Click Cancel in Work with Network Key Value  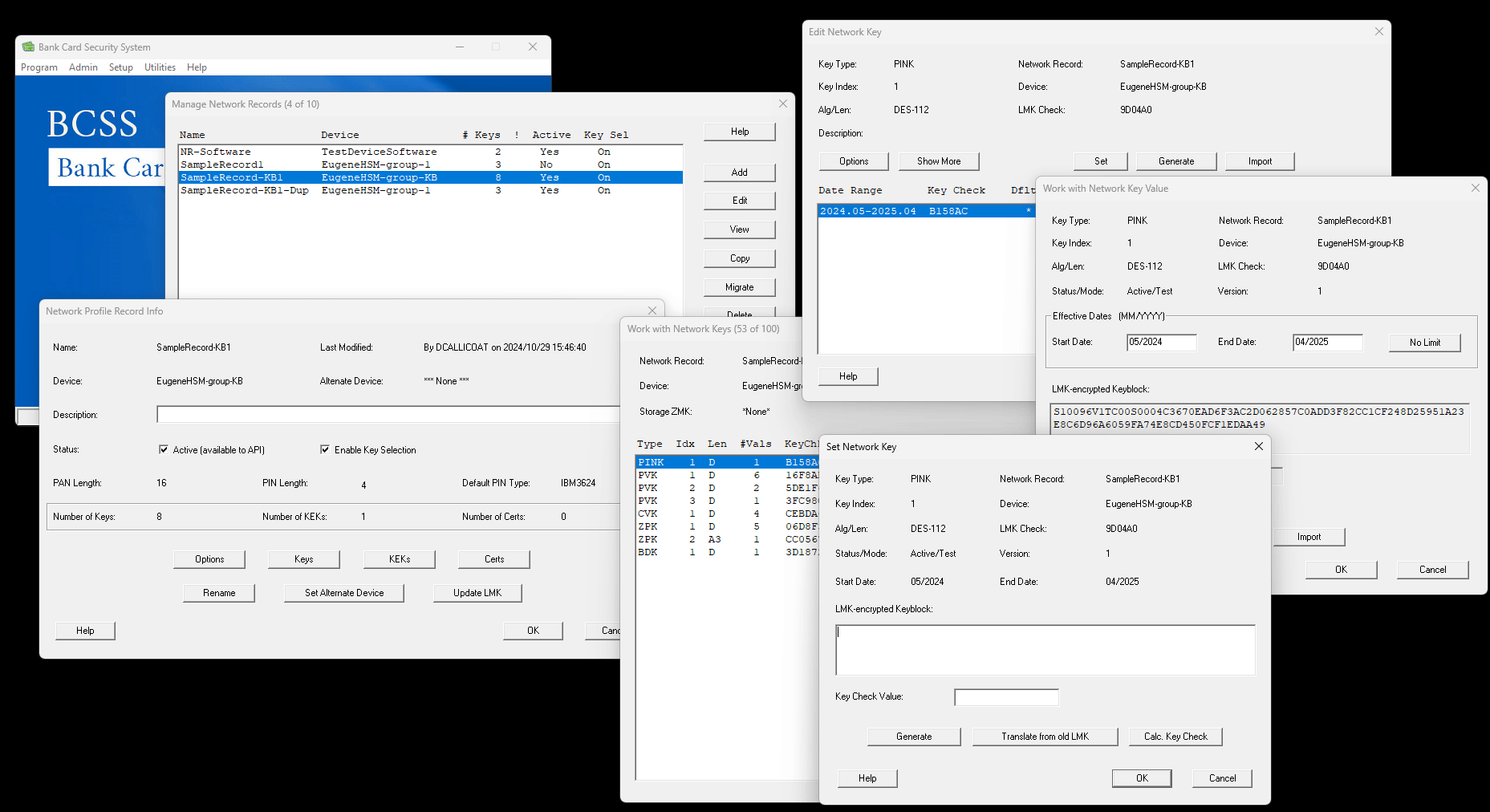(1432, 570)
